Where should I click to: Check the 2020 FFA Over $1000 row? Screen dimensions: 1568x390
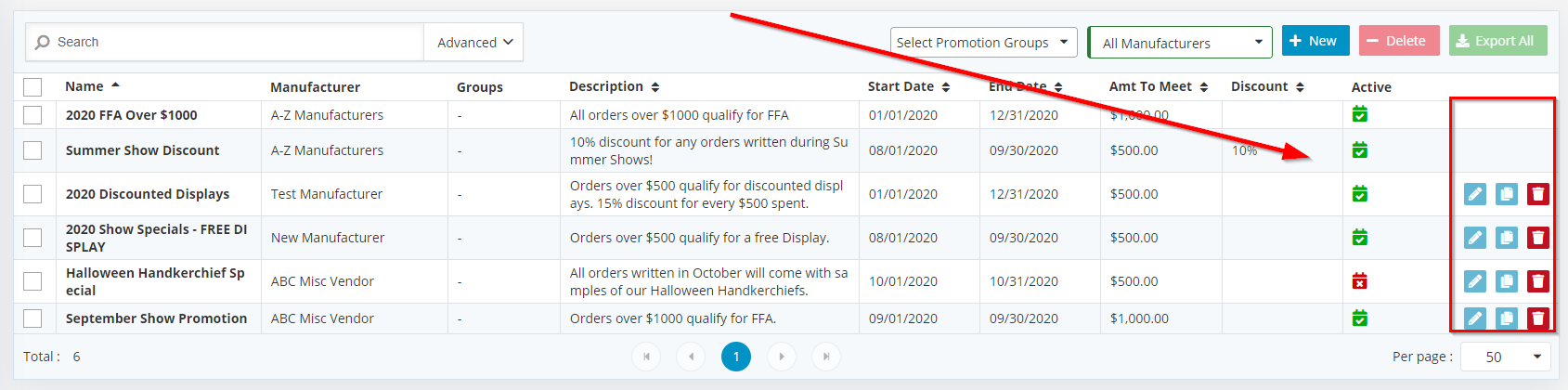tap(32, 115)
